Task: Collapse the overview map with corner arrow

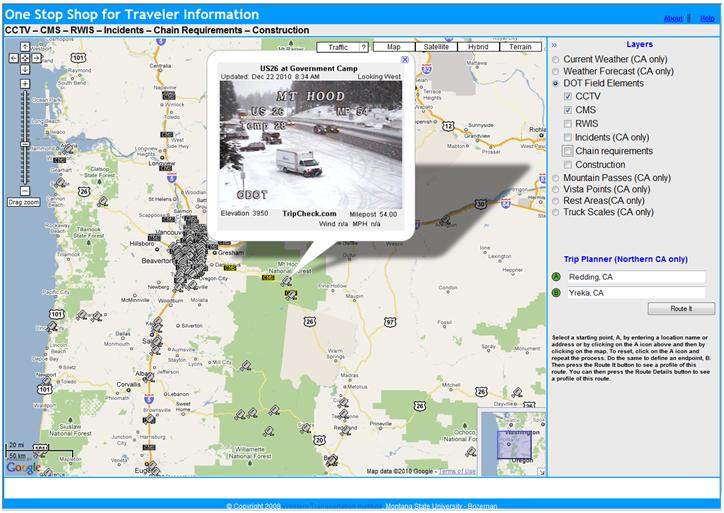Action: pos(542,472)
